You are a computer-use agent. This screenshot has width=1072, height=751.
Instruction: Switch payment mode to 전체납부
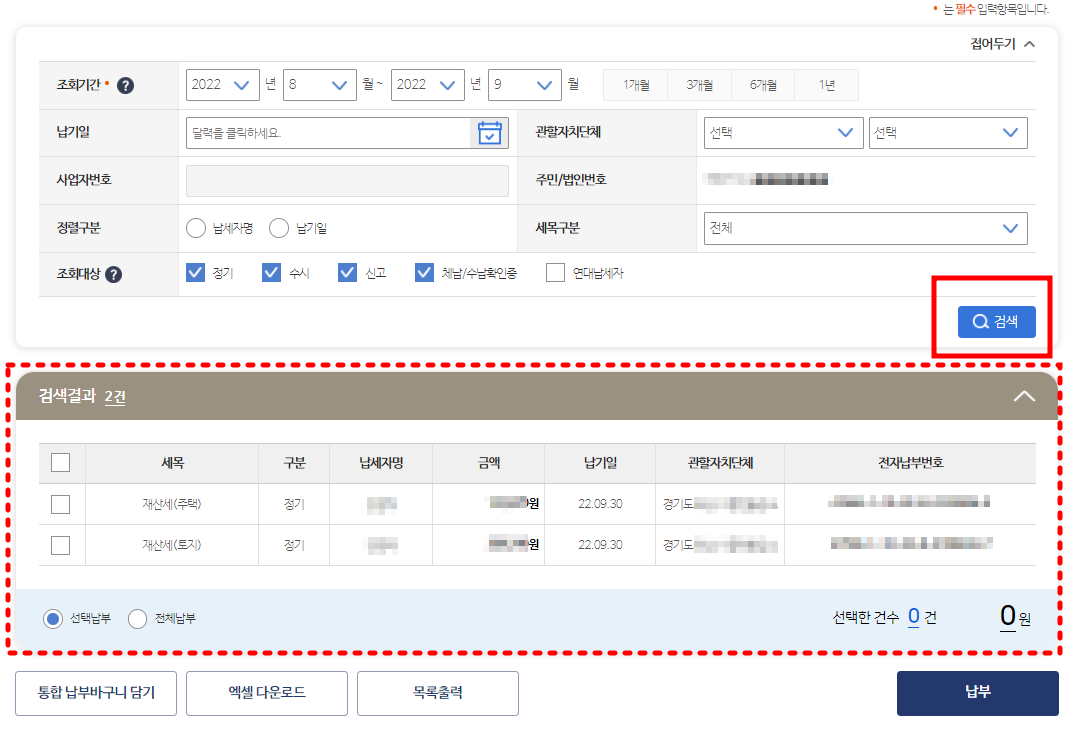click(x=138, y=618)
